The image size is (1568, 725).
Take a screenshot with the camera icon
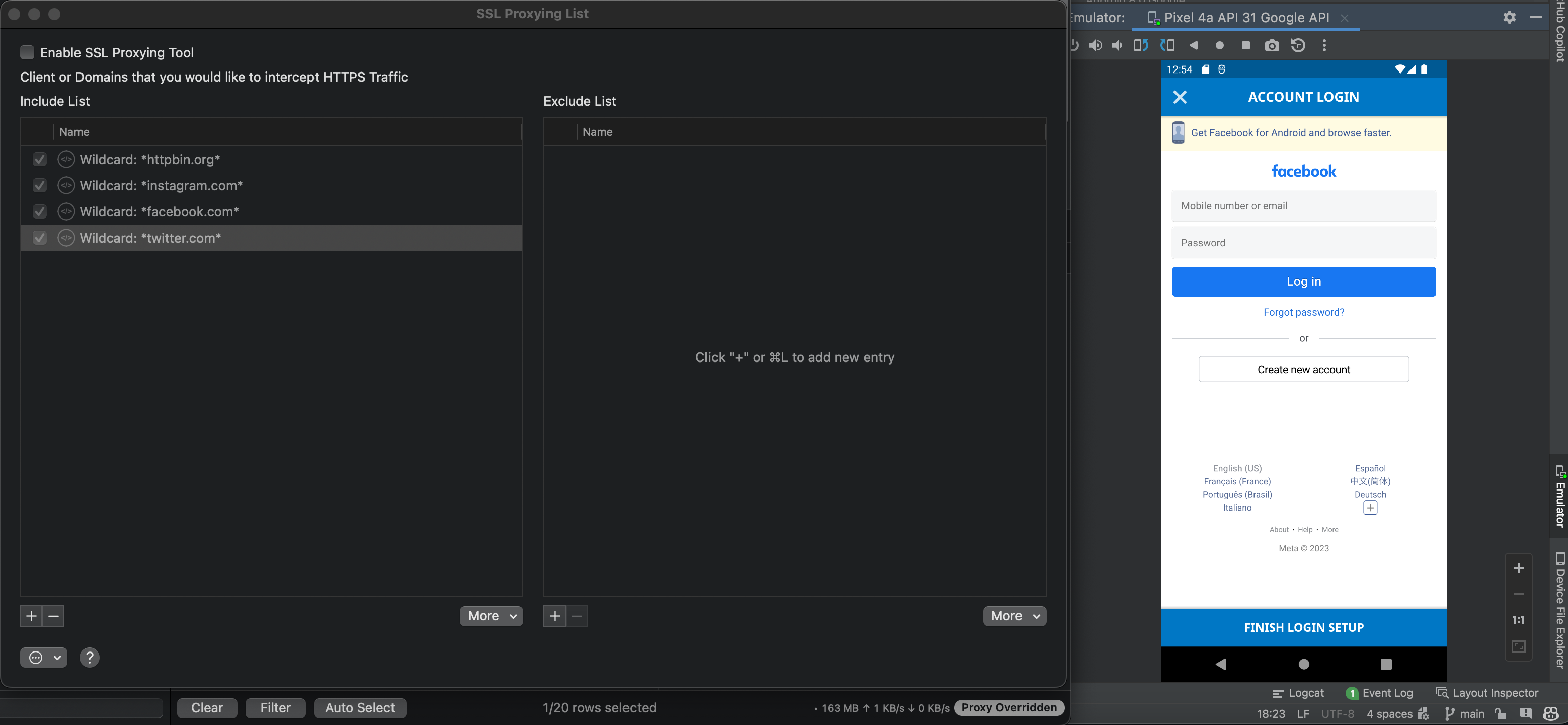coord(1272,45)
